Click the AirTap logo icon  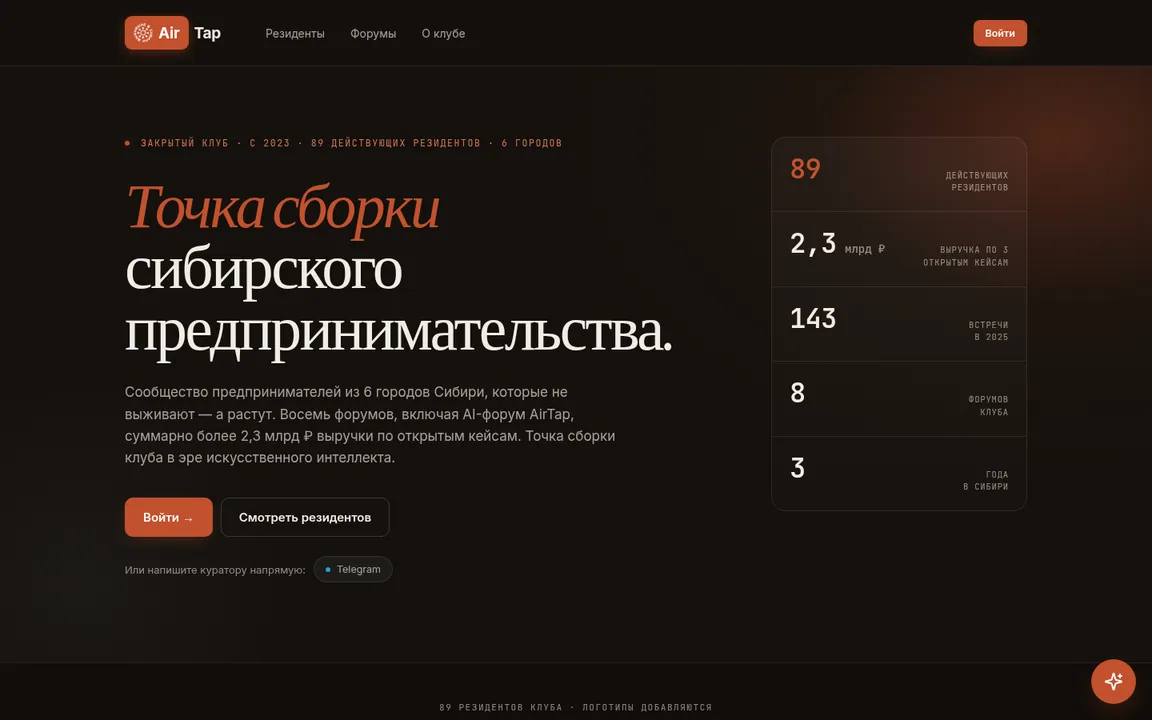(x=143, y=33)
